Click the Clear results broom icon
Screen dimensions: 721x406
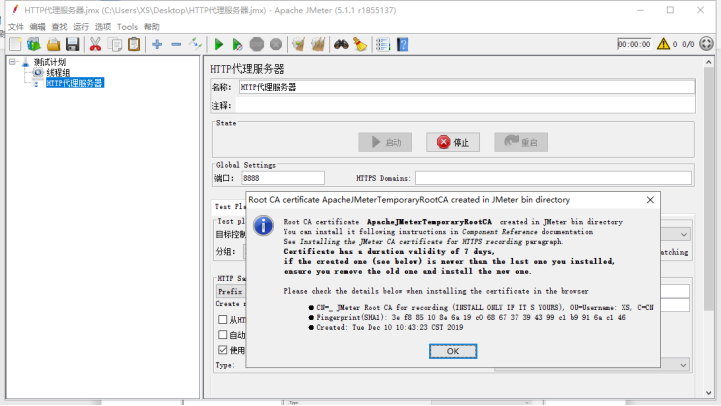(x=298, y=44)
